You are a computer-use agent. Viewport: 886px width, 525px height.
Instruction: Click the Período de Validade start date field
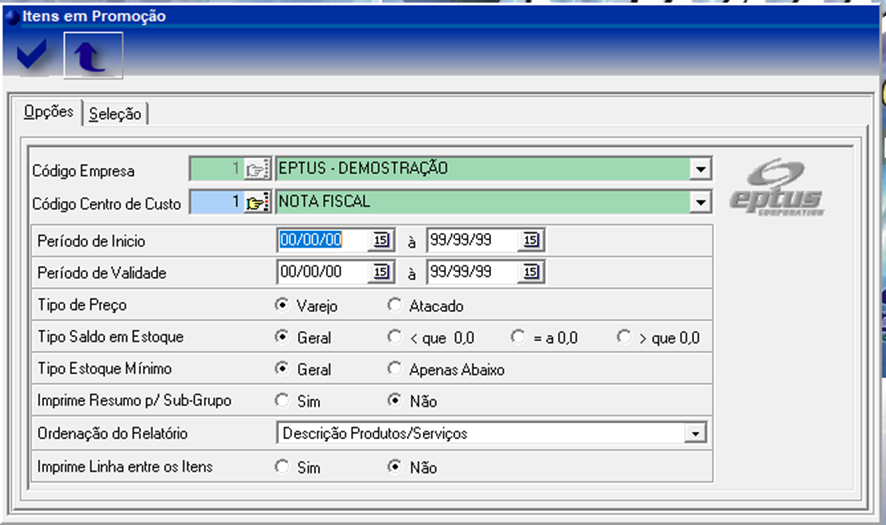pyautogui.click(x=322, y=272)
